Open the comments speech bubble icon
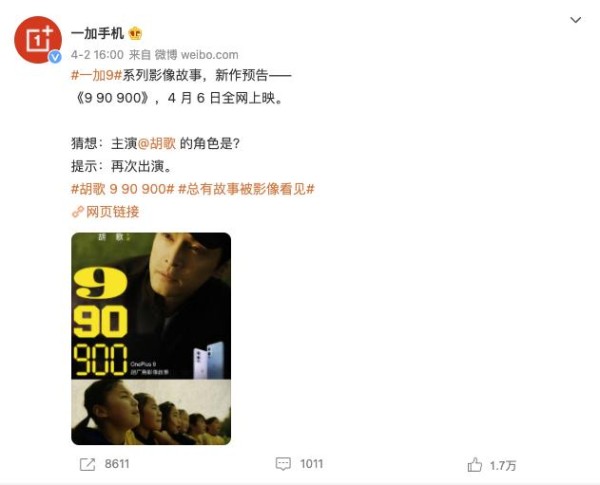This screenshot has width=600, height=485. (x=283, y=464)
